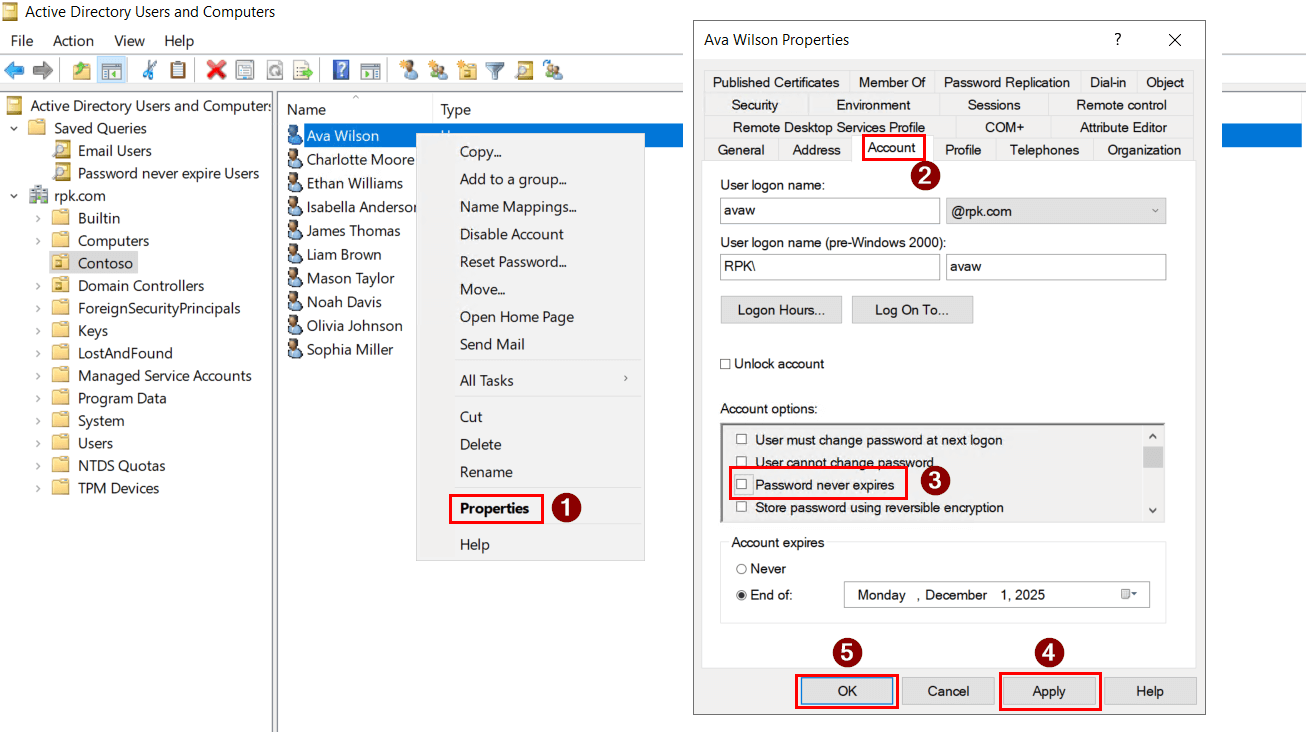Switch to the Profile tab

click(963, 149)
